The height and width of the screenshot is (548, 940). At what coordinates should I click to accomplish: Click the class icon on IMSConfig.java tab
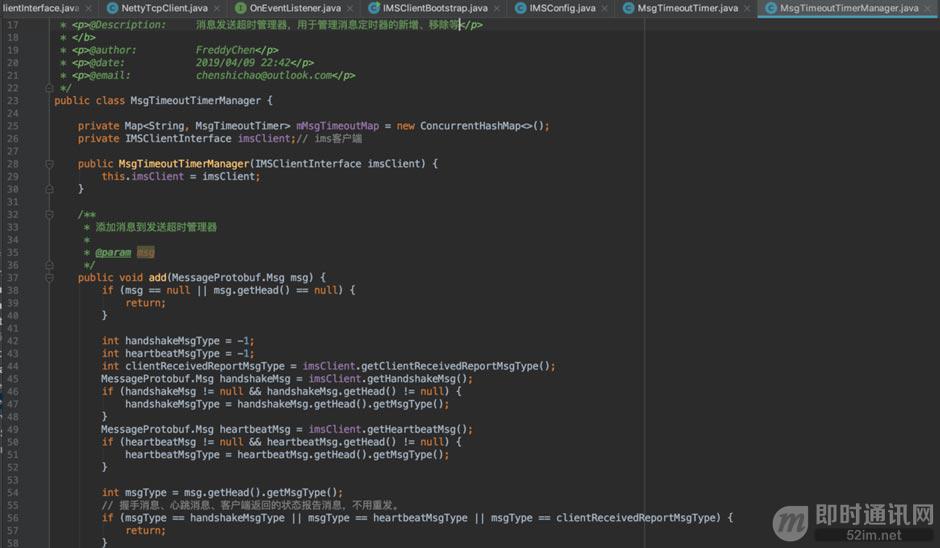tap(520, 8)
